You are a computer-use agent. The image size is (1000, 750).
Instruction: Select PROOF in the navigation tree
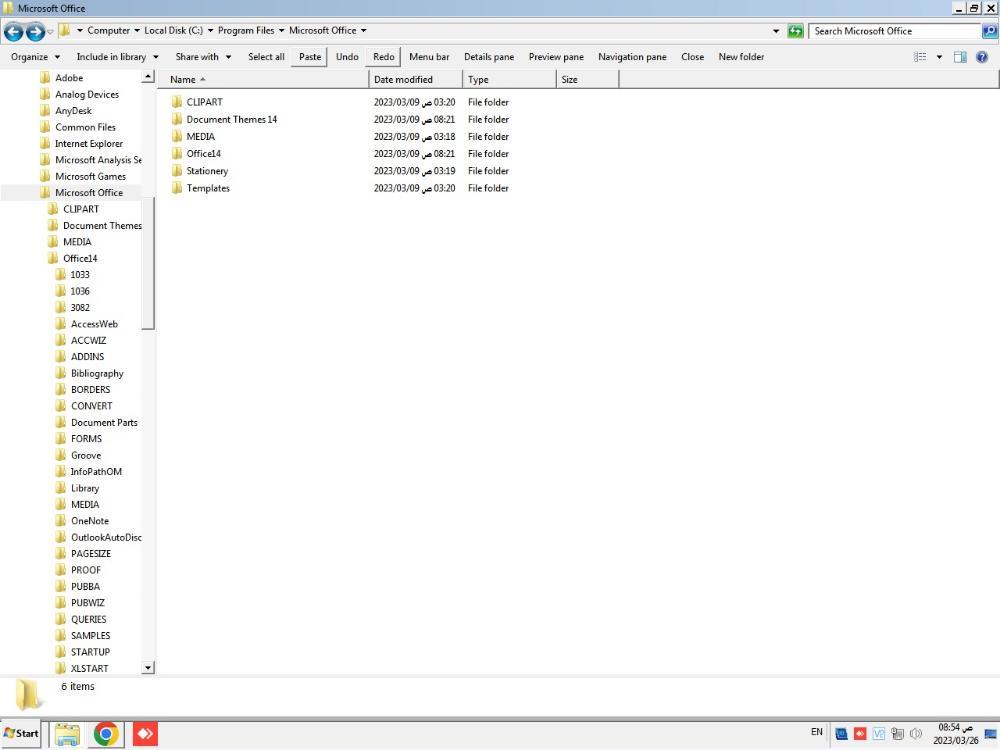tap(86, 570)
